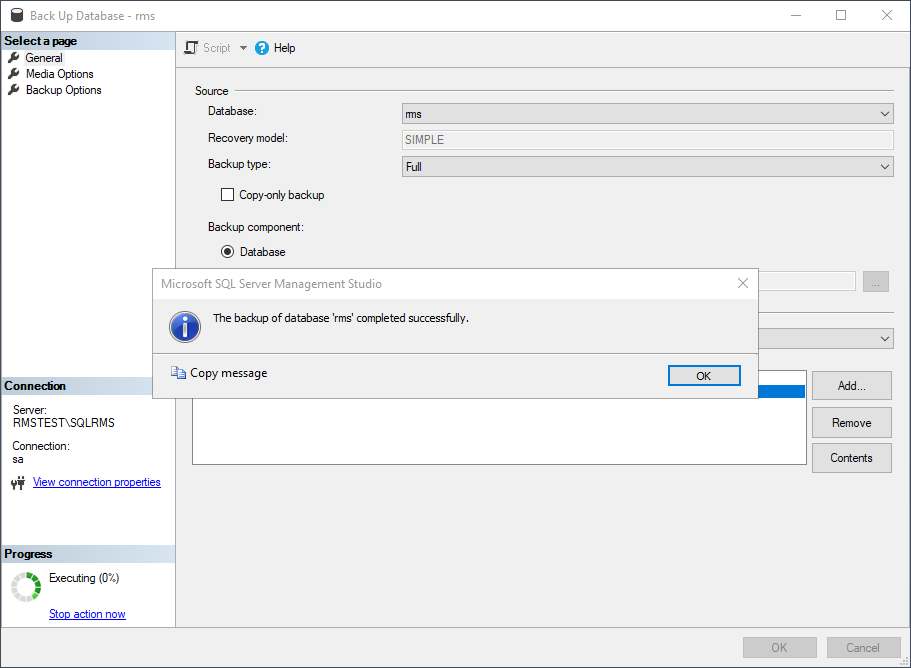The height and width of the screenshot is (668, 911).
Task: Click the backup completed successfully message
Action: (340, 318)
